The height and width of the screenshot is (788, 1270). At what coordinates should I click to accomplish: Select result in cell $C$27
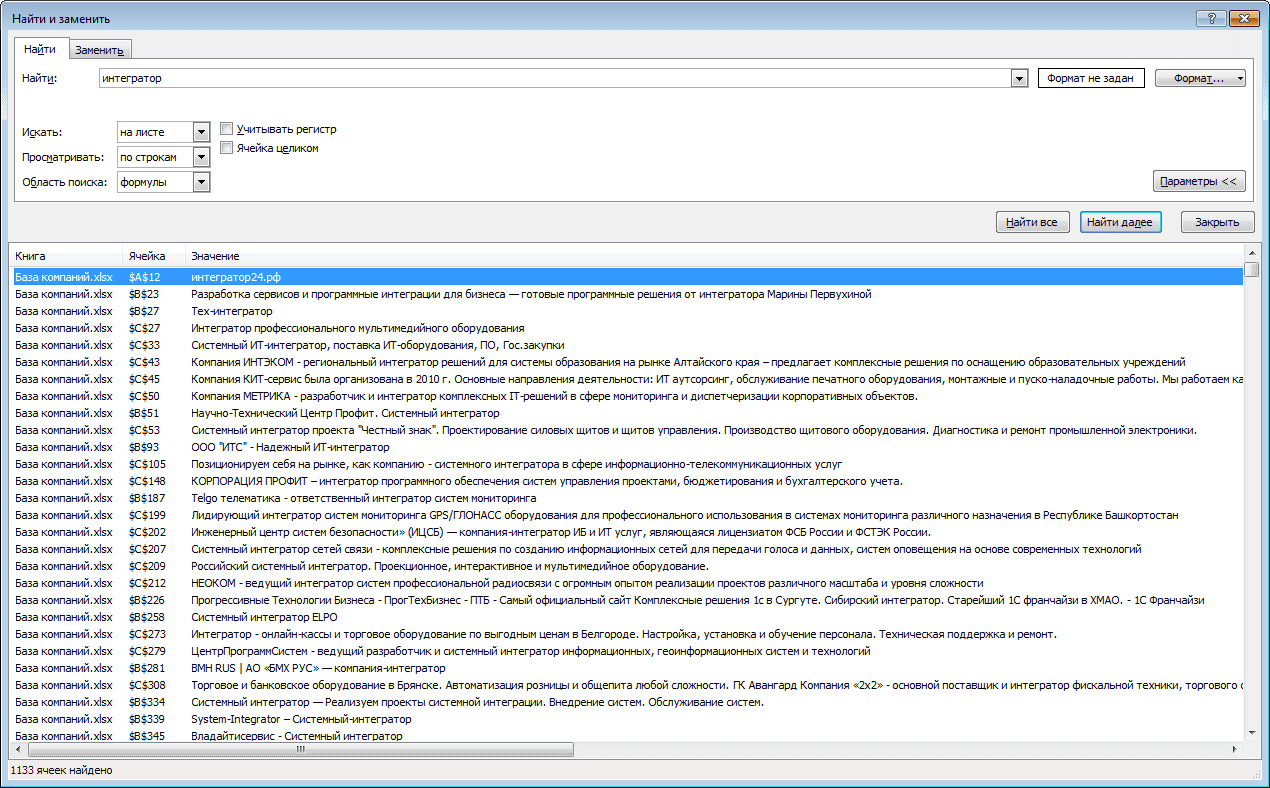(x=626, y=328)
